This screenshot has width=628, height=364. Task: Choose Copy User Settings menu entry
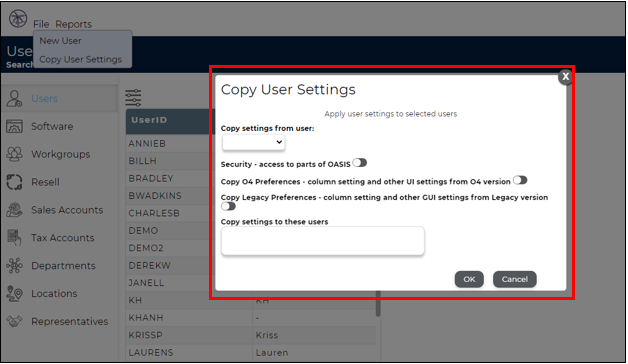[81, 59]
